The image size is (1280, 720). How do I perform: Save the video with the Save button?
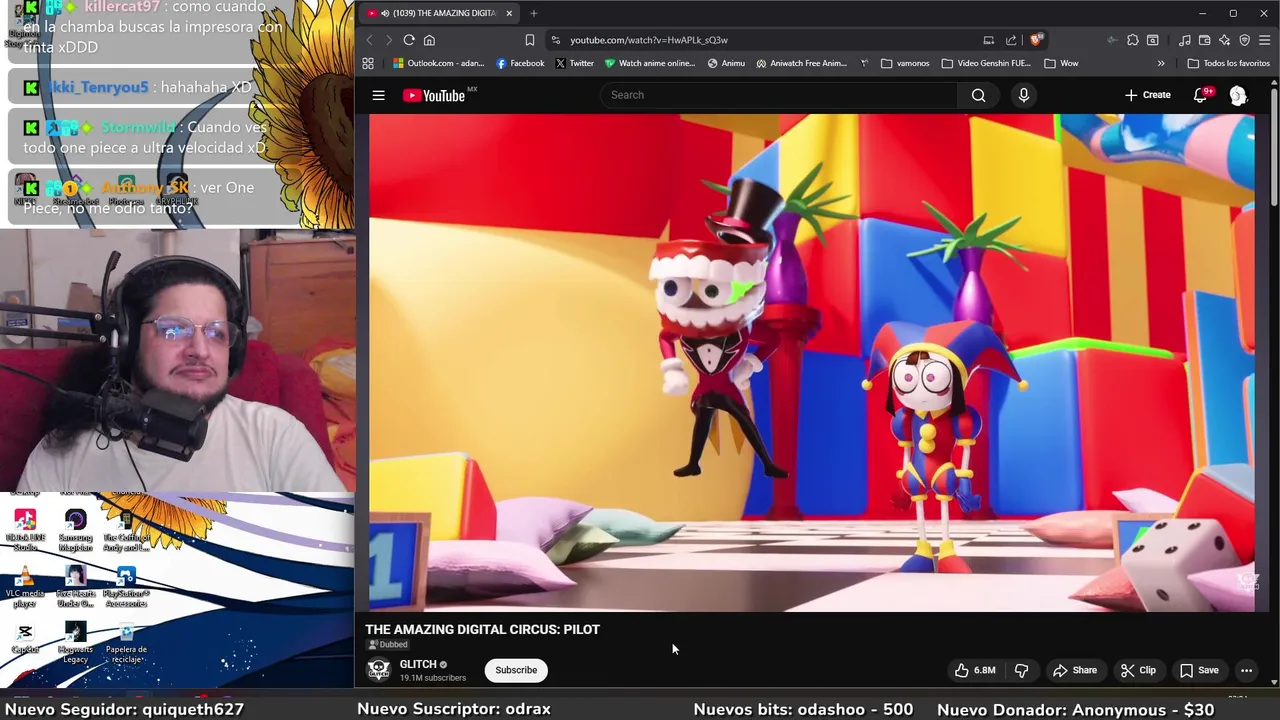pyautogui.click(x=1199, y=670)
